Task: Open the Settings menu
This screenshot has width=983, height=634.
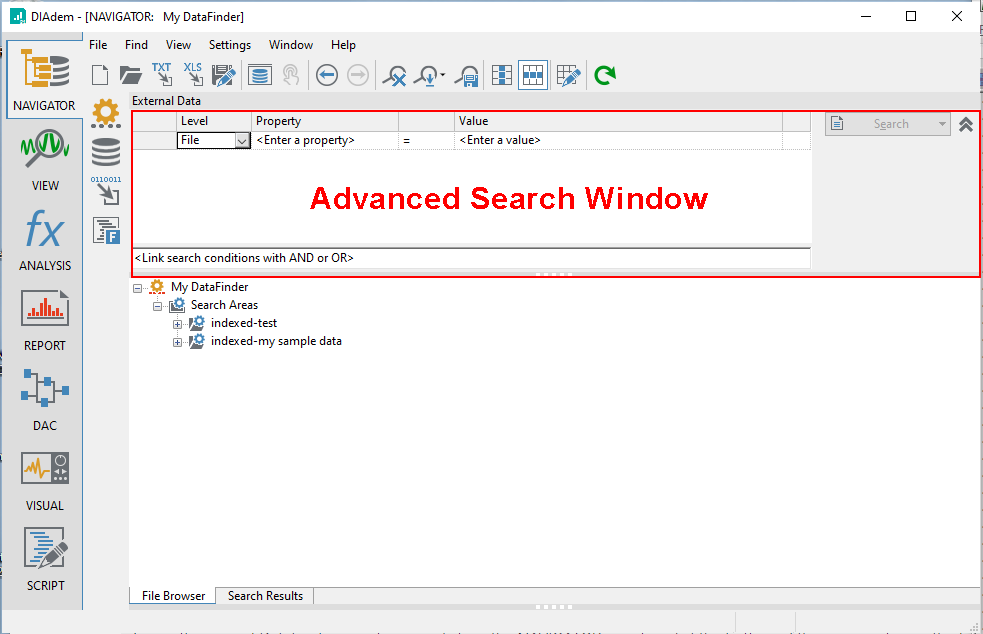Action: [x=229, y=45]
